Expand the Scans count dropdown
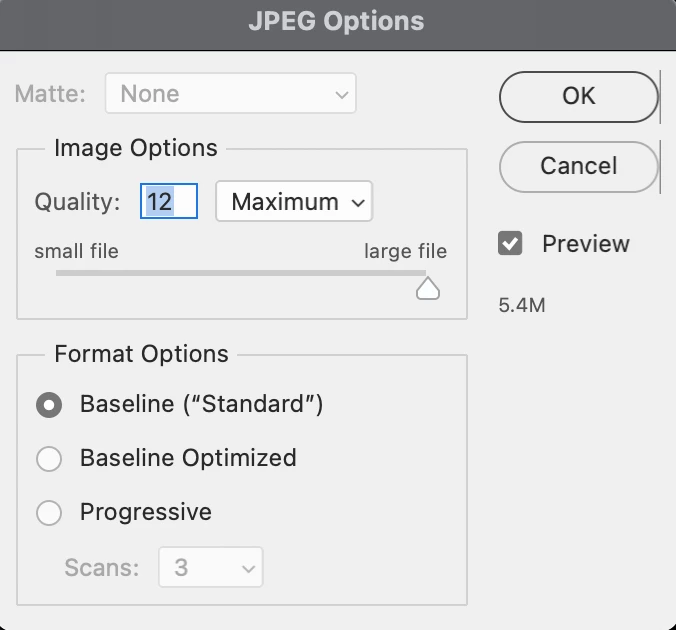Image resolution: width=676 pixels, height=630 pixels. pyautogui.click(x=210, y=568)
